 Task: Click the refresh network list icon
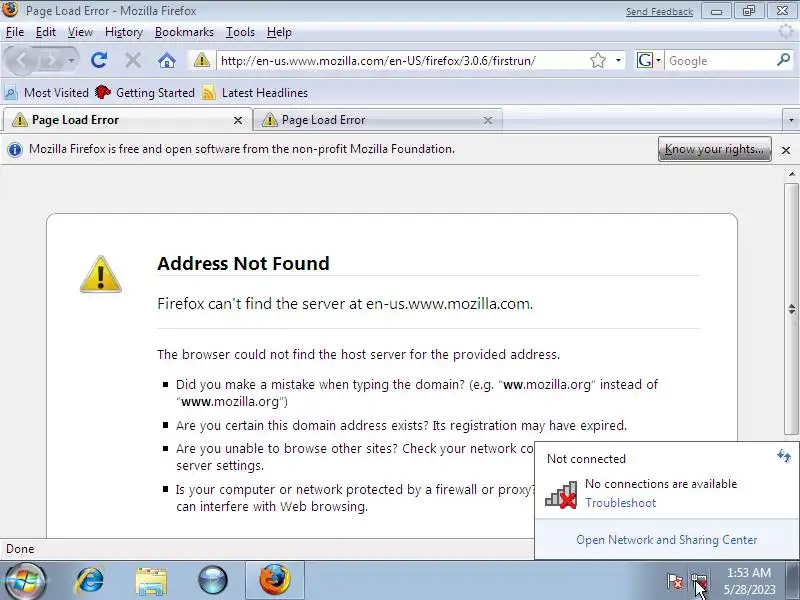pyautogui.click(x=783, y=456)
